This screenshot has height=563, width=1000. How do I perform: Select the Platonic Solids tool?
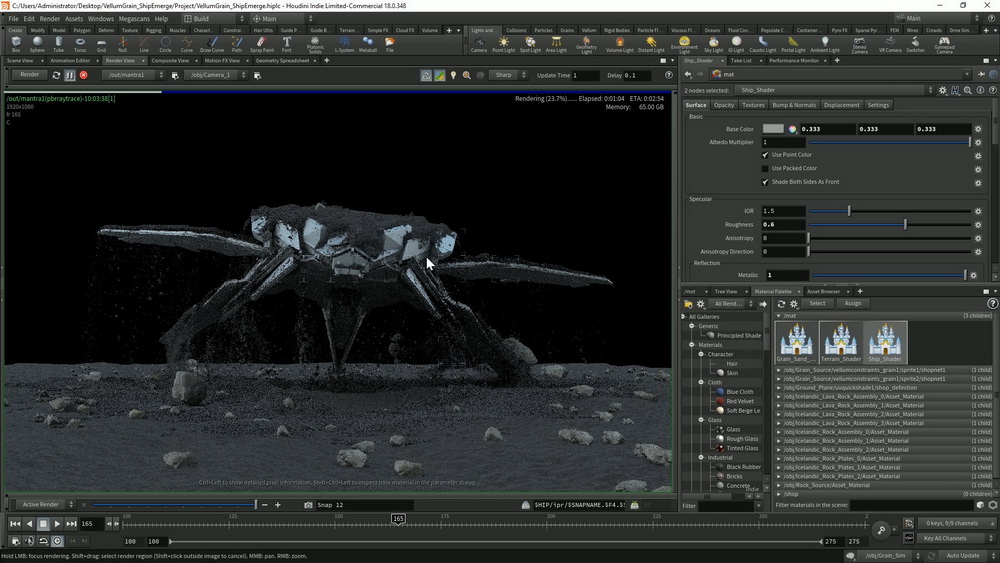[x=315, y=44]
